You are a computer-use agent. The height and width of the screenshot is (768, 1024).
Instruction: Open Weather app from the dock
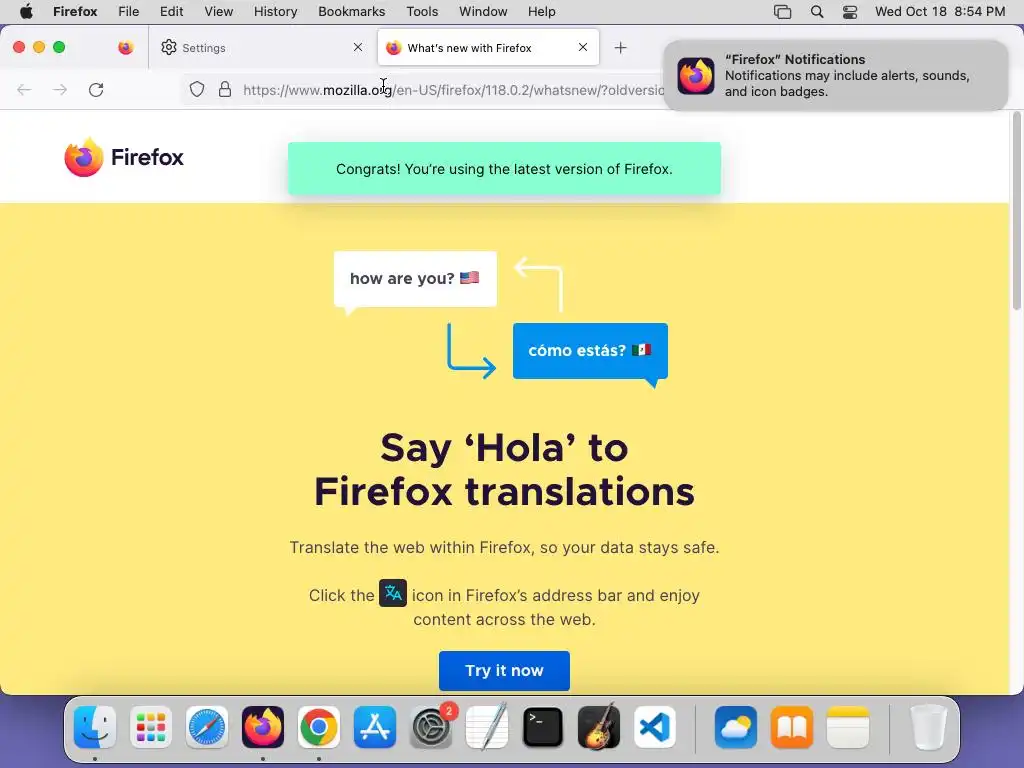tap(736, 727)
